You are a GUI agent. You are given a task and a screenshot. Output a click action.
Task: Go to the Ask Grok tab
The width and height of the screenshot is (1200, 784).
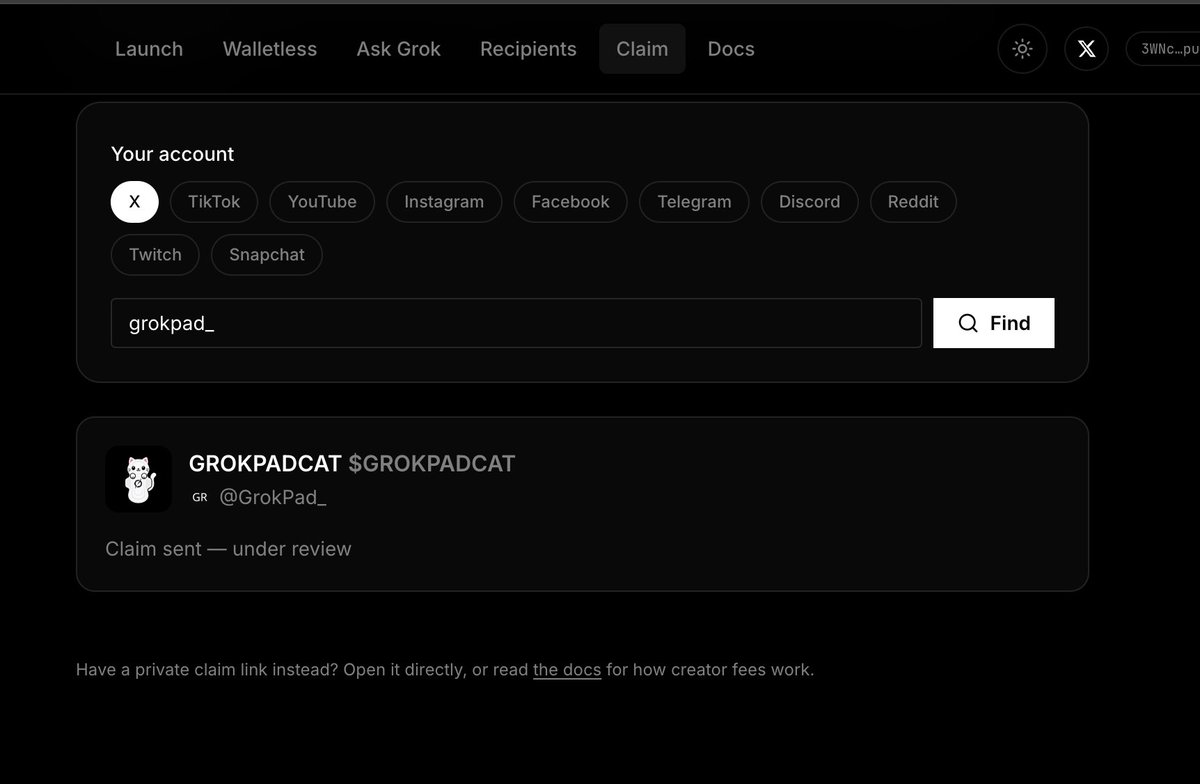(399, 49)
